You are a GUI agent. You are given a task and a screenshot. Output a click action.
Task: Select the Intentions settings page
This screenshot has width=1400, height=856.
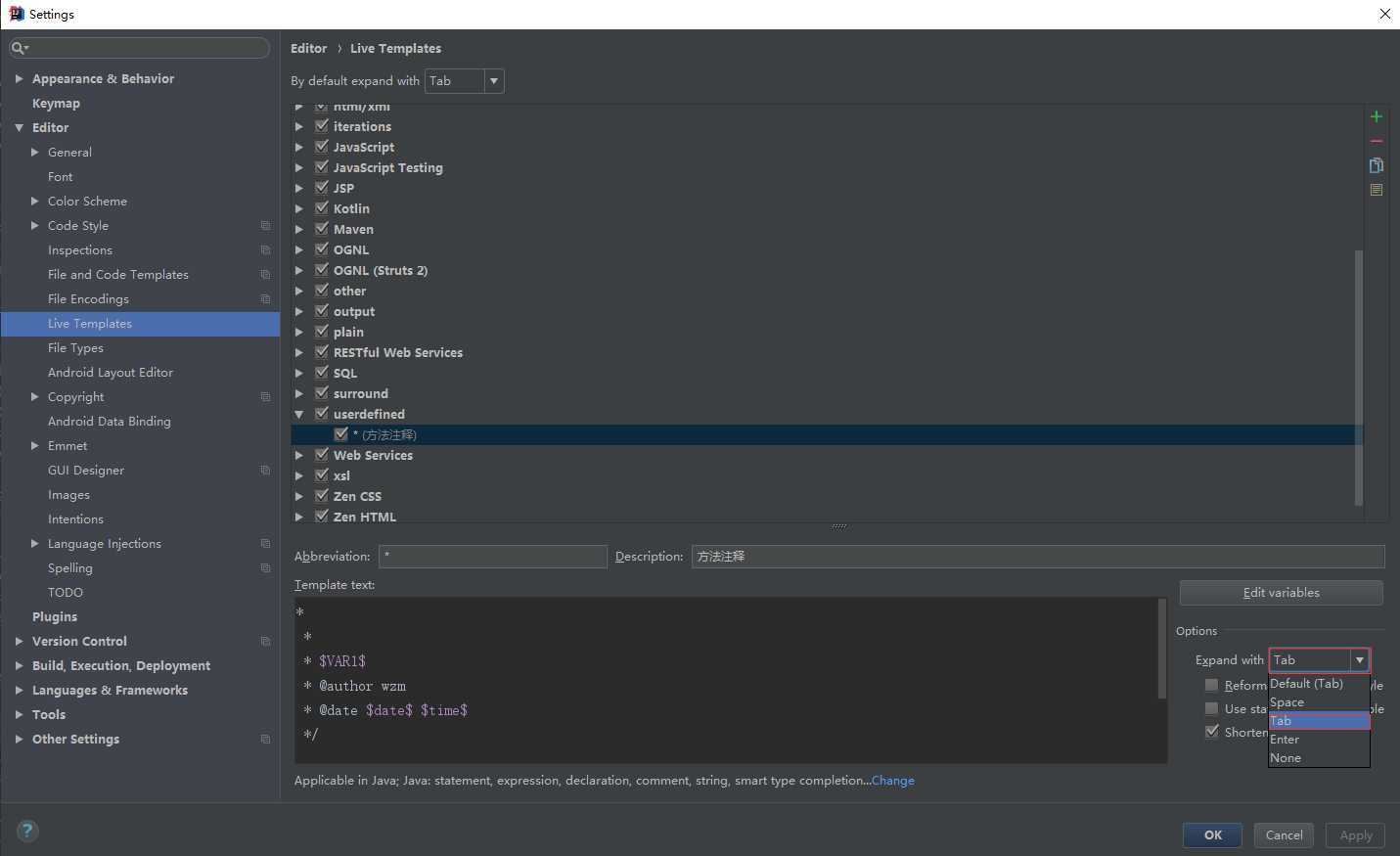click(75, 519)
